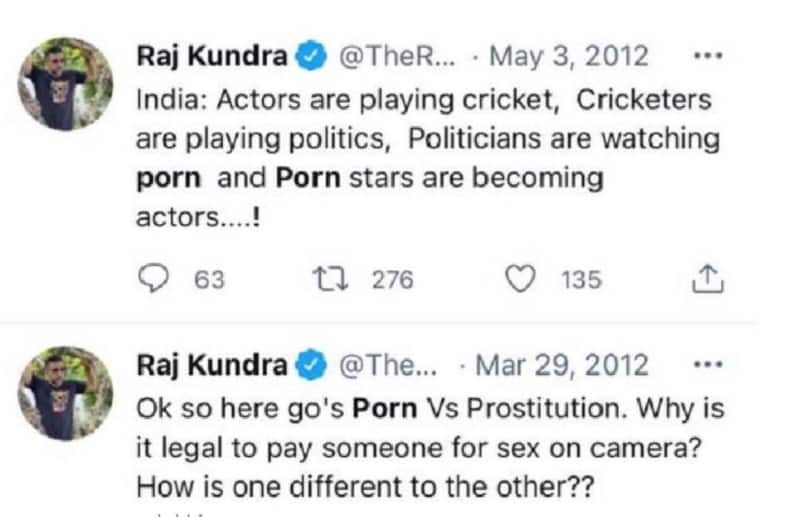Reply to the May 3, 2012 tweet
Screen dimensions: 800x517
tap(152, 279)
